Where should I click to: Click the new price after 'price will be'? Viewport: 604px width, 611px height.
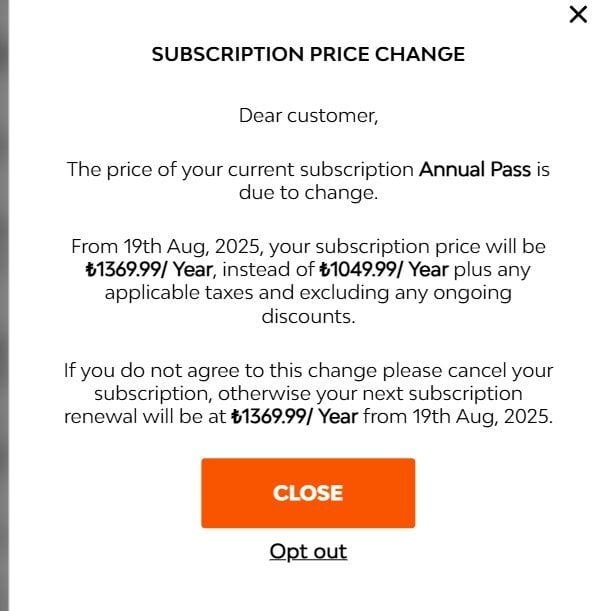(149, 270)
